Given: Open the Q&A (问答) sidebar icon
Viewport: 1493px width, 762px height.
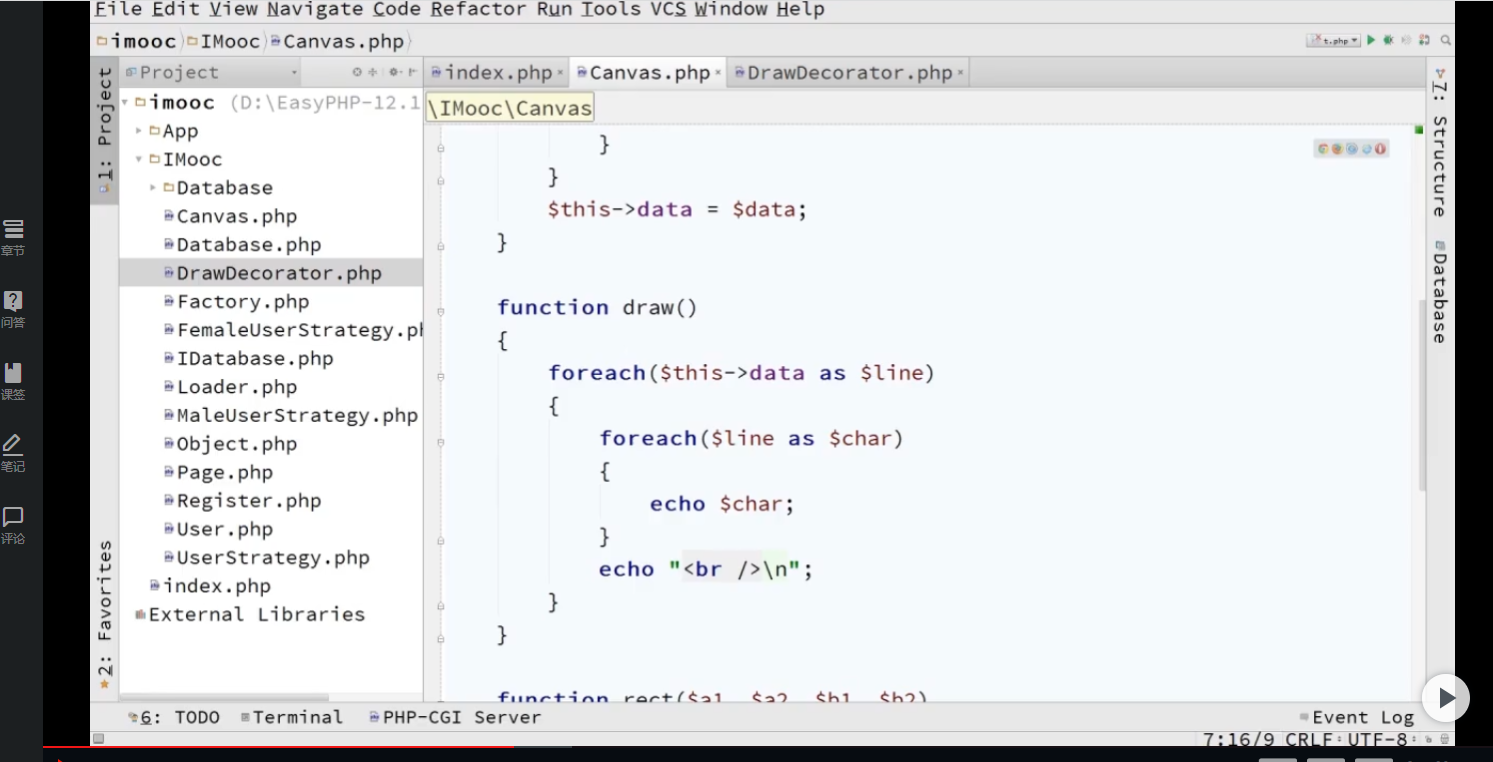Looking at the screenshot, I should (14, 309).
